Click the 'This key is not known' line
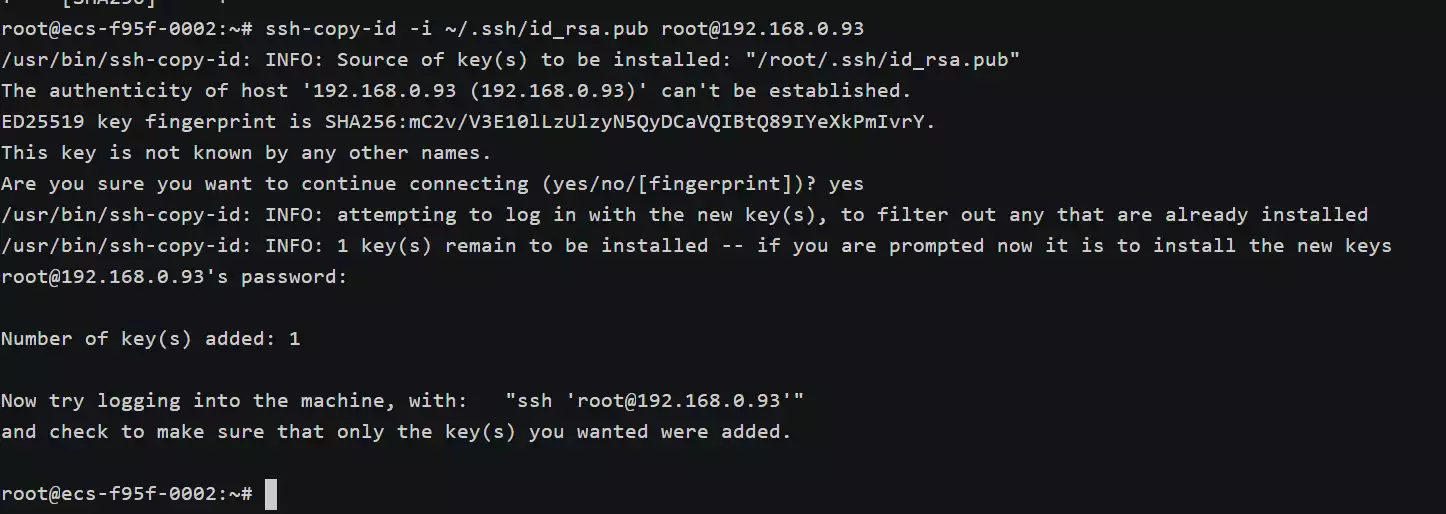 point(247,153)
